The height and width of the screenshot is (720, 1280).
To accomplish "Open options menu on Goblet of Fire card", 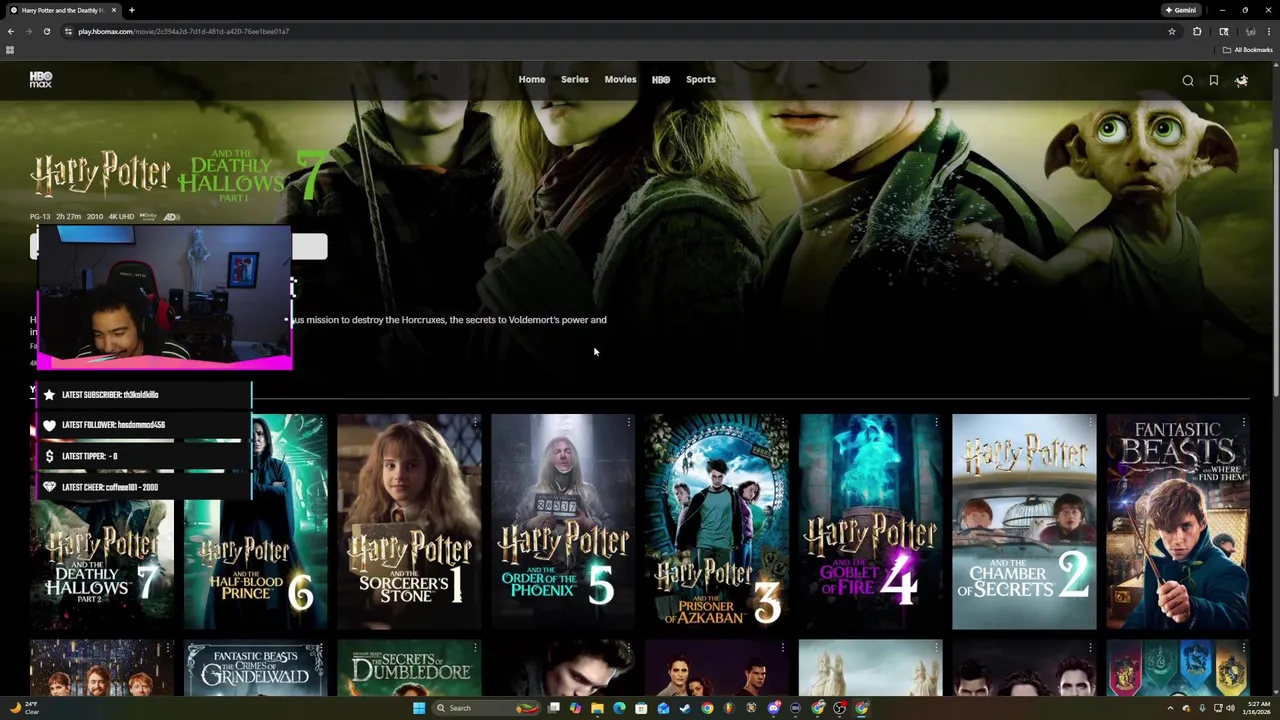I will coord(936,423).
